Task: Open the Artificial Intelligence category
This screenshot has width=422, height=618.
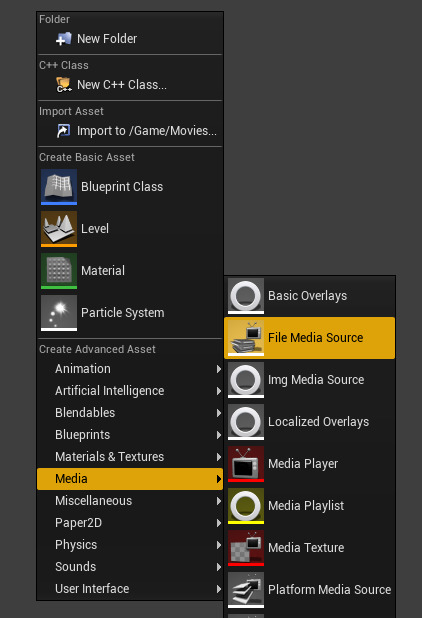Action: 130,391
